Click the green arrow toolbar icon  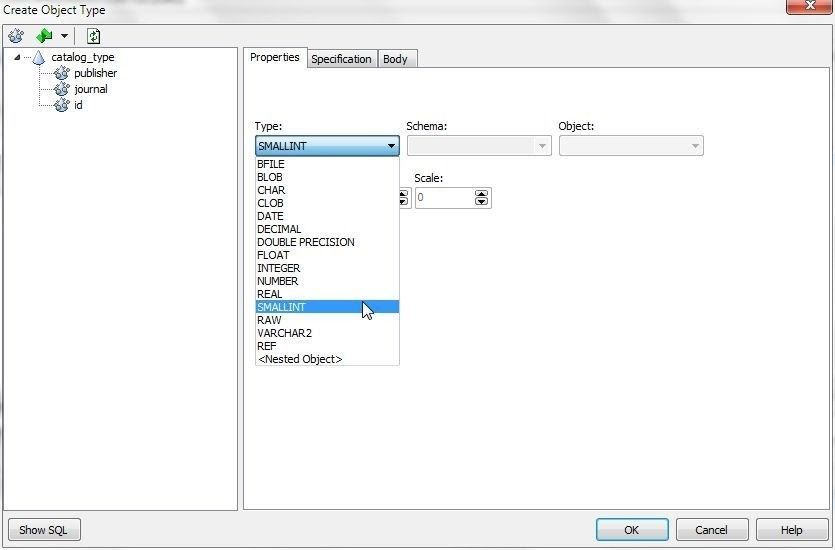point(44,36)
